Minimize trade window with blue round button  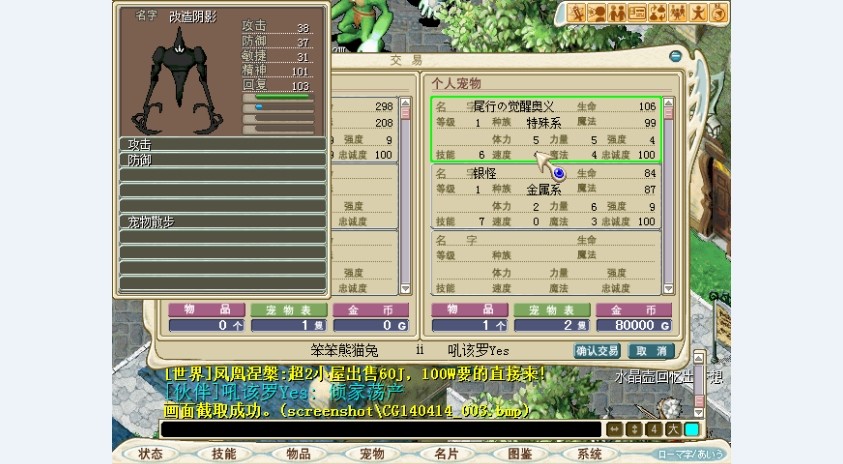[x=676, y=57]
